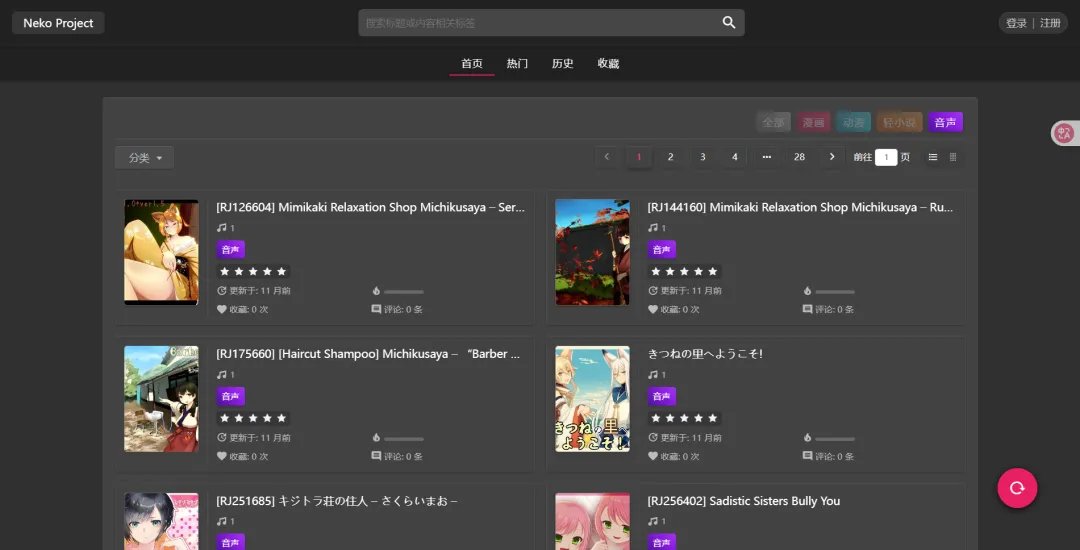Click heart favorite icon on RJ126604 card
This screenshot has height=550, width=1080.
tap(222, 309)
